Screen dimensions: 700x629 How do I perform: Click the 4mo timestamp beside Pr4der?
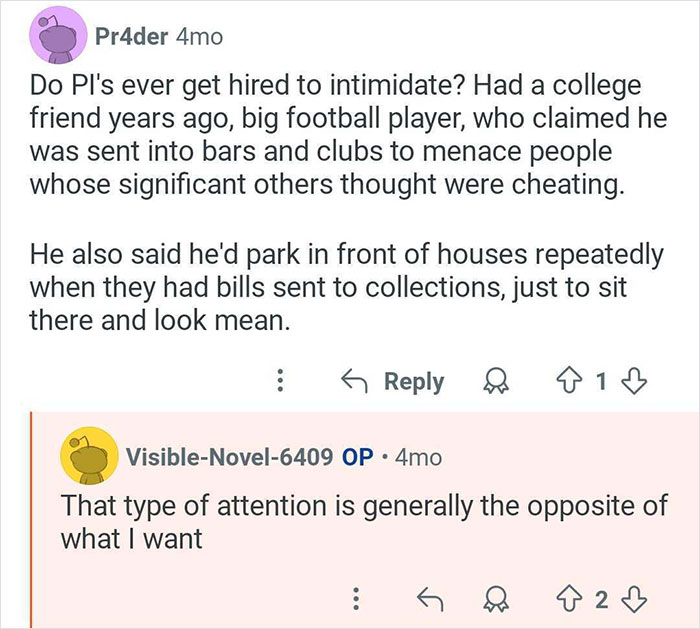[x=198, y=36]
